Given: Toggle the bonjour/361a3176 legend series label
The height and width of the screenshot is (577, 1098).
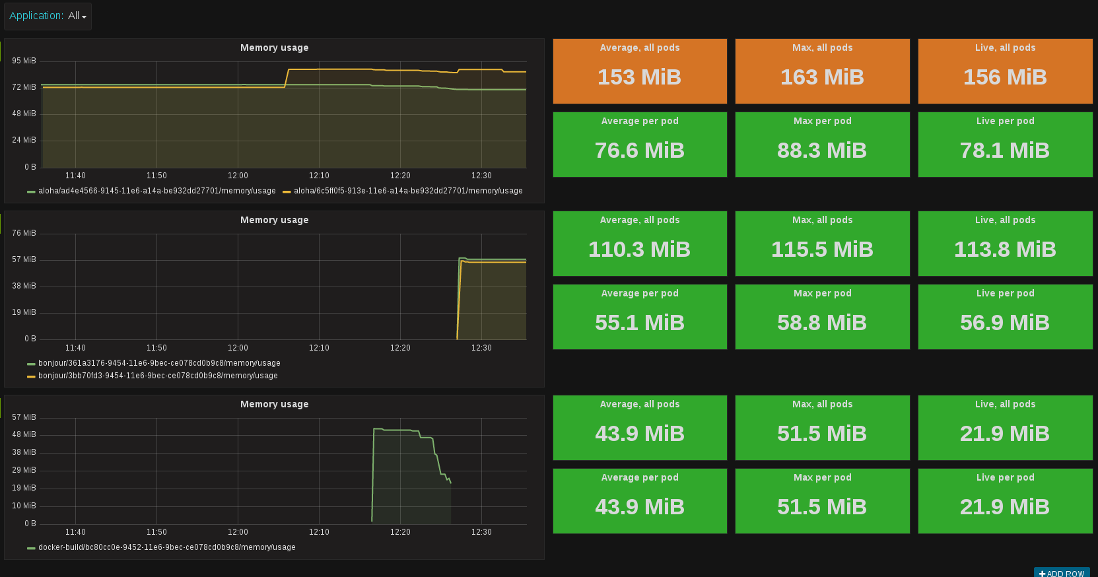Looking at the screenshot, I should point(159,363).
